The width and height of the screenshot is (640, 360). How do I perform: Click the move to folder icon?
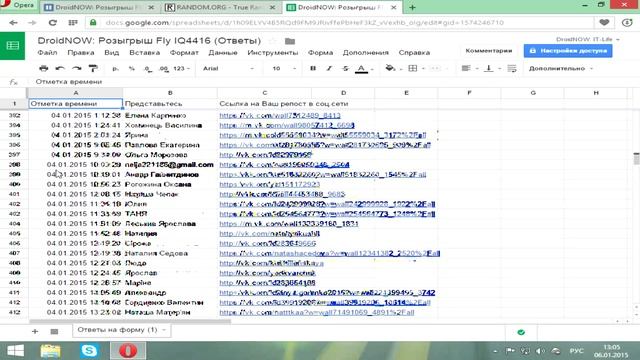tap(290, 41)
